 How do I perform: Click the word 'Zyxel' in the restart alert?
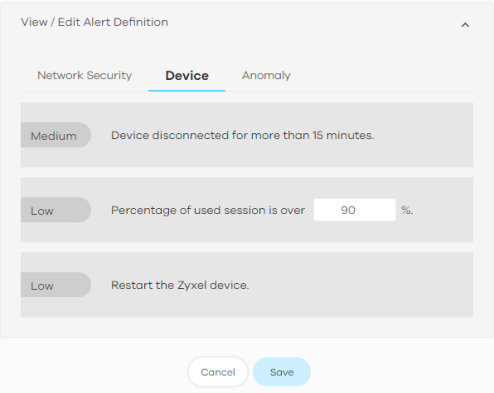(192, 286)
